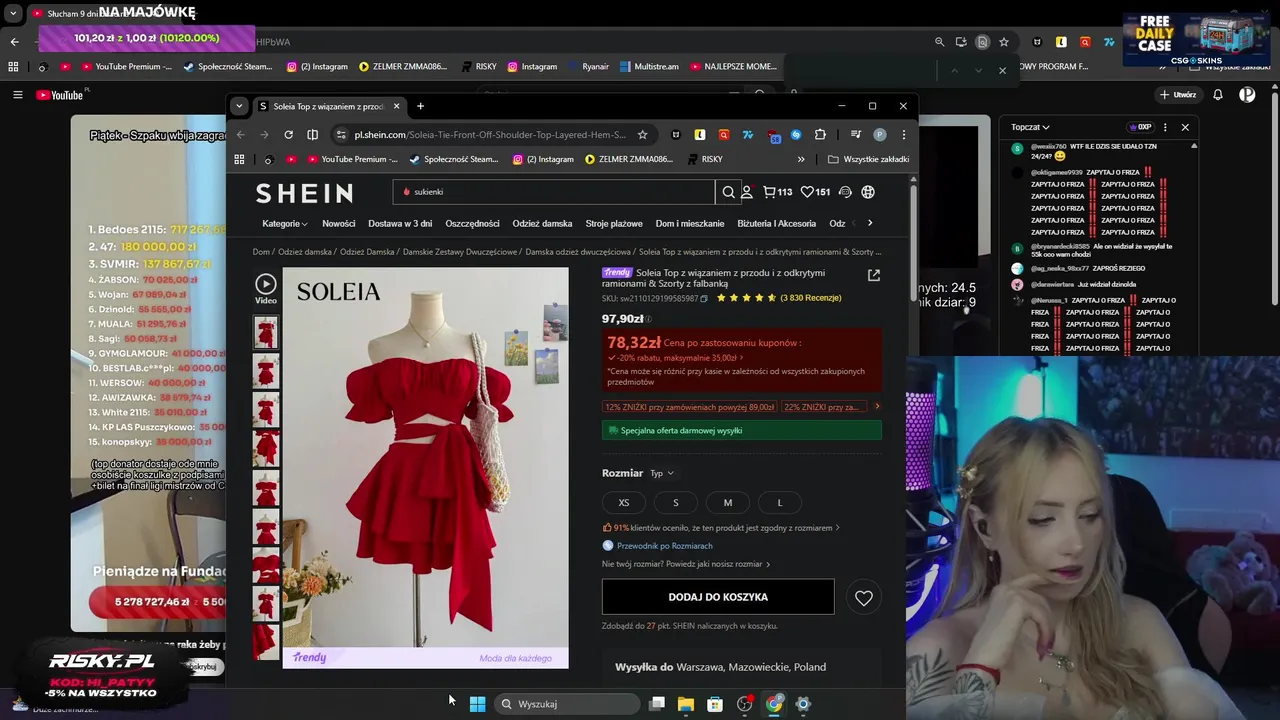Open Microsoft Store from the taskbar
This screenshot has height=720, width=1280.
(x=715, y=704)
